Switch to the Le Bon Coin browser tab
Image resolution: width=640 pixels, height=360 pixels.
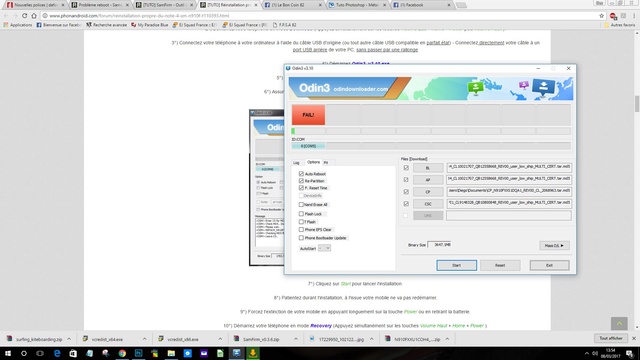293,5
